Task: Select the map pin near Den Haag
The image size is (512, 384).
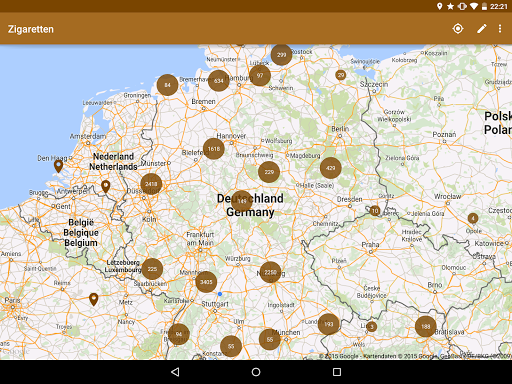Action: tap(58, 166)
